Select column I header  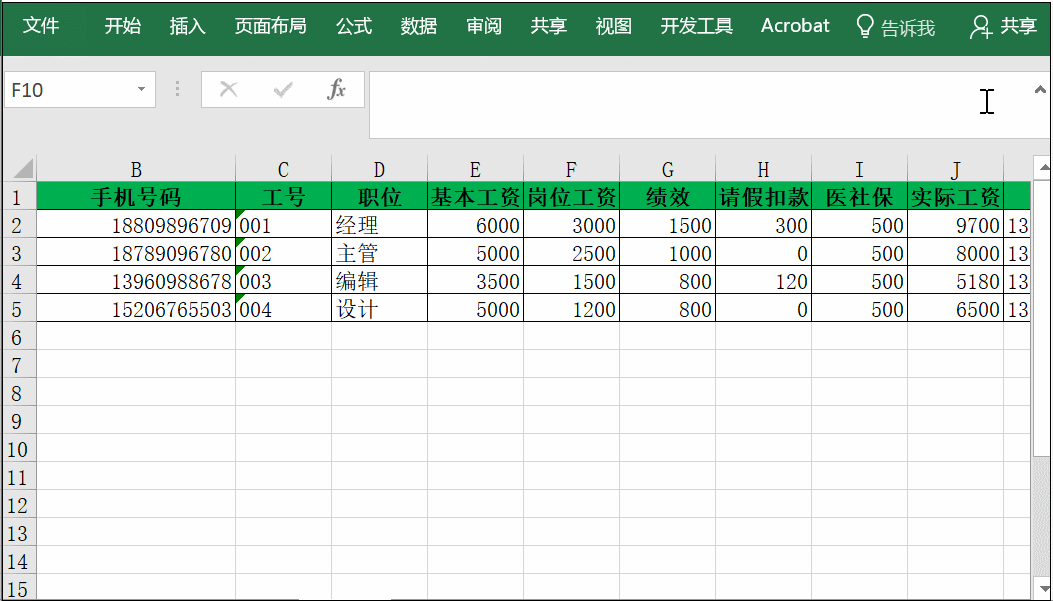tap(860, 169)
